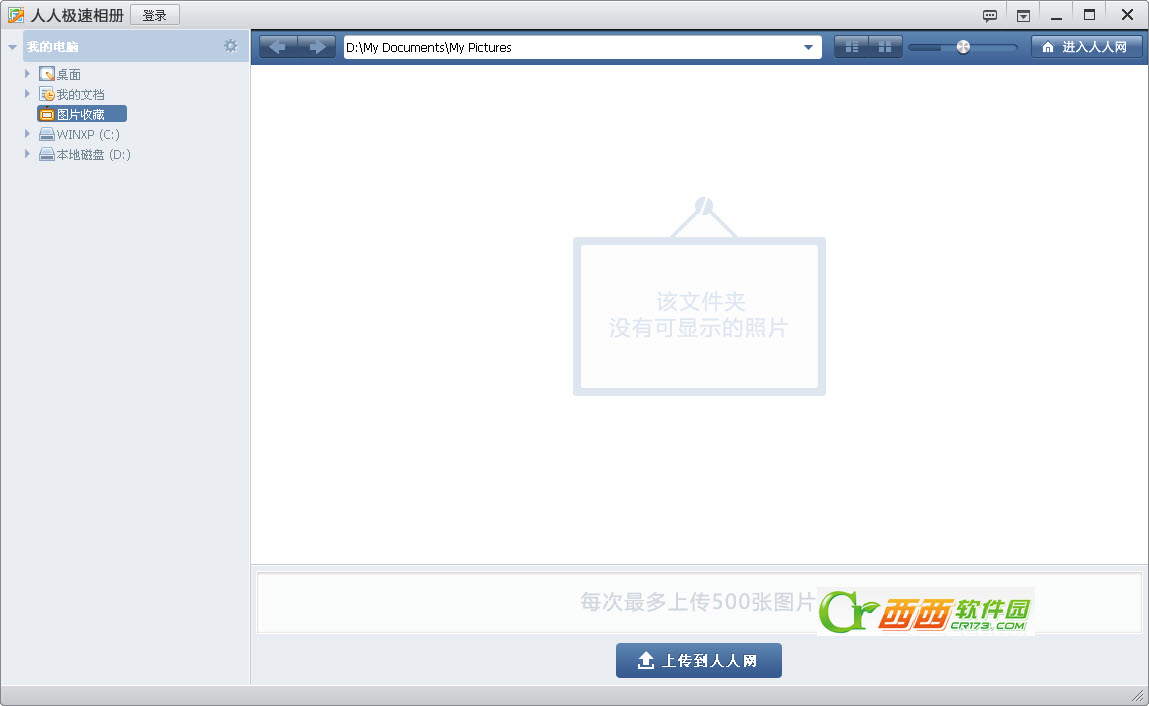Click the resize grip in status bar corner
The height and width of the screenshot is (706, 1149).
[x=1138, y=696]
